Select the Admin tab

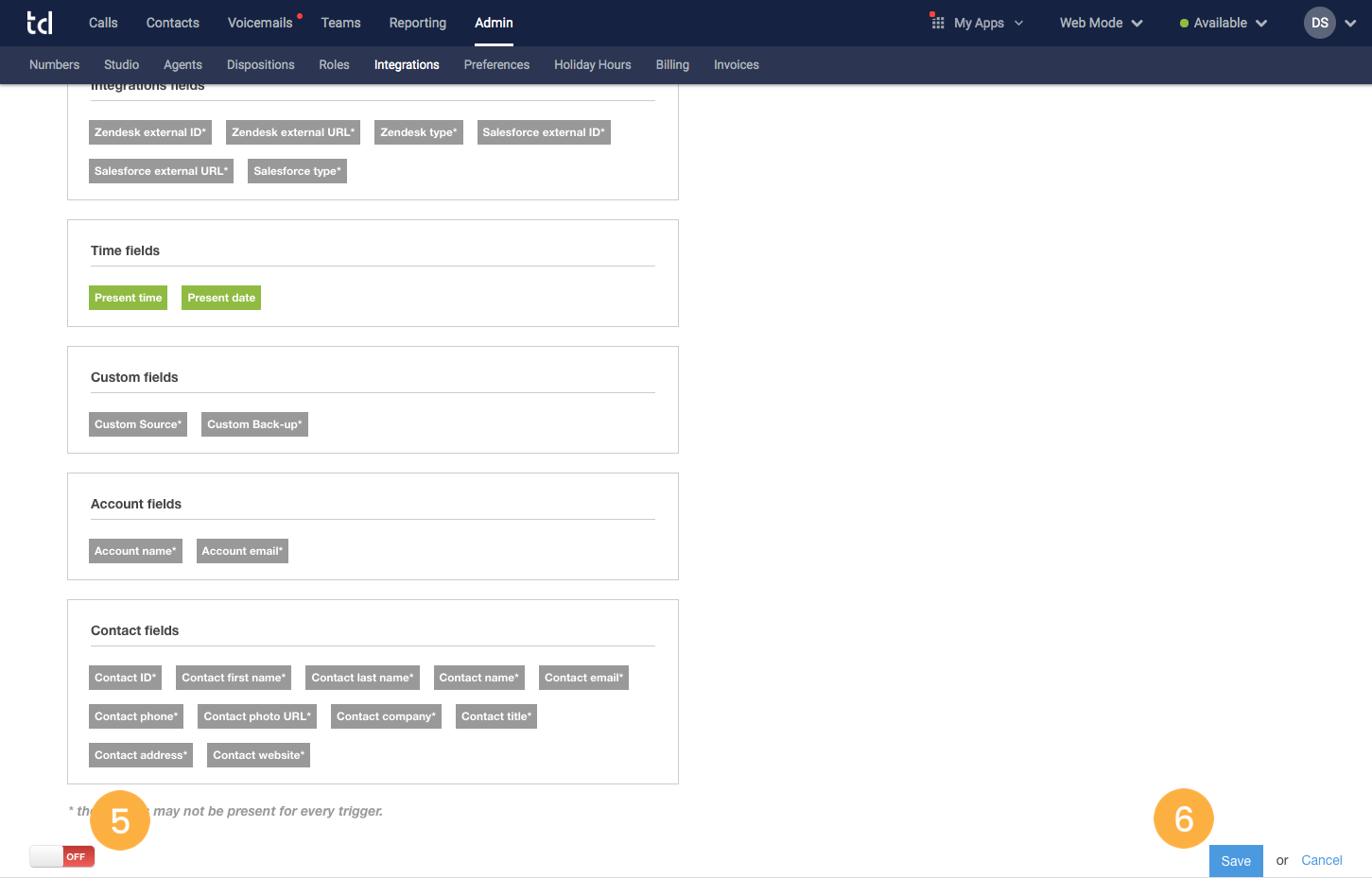494,23
